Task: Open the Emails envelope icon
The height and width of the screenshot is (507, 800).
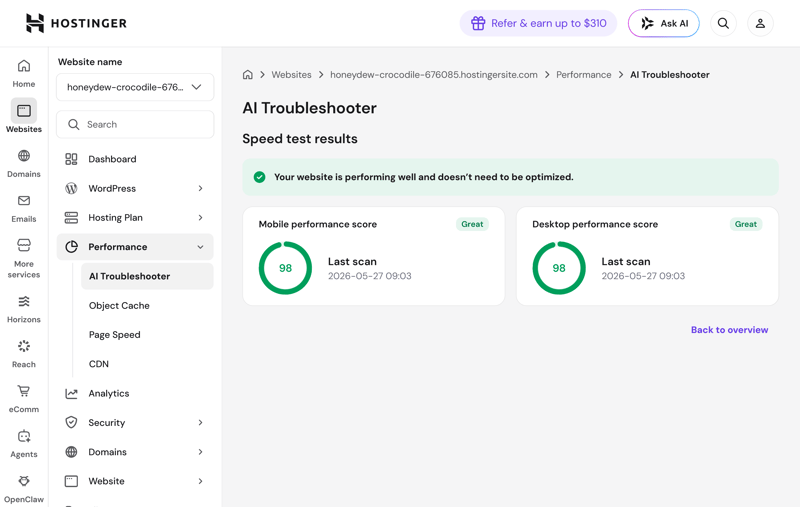Action: (24, 200)
